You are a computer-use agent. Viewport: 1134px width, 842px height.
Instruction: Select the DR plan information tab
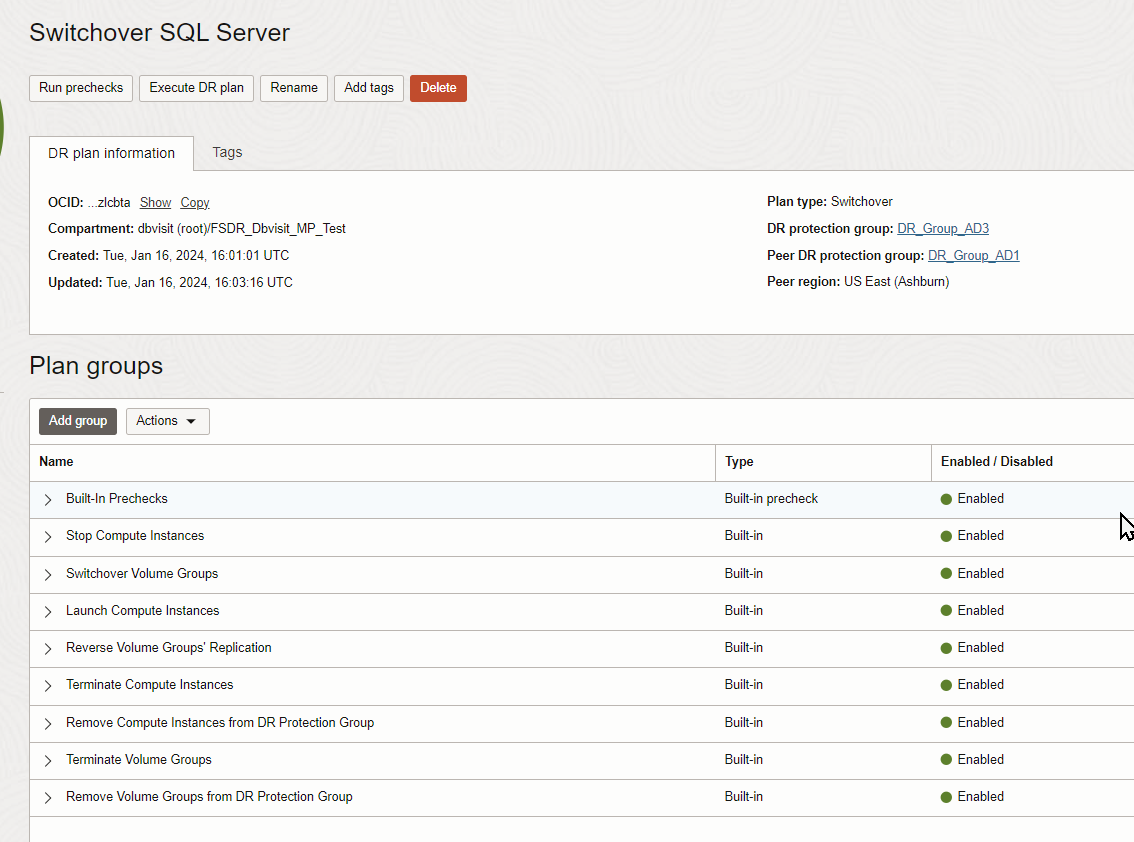pyautogui.click(x=111, y=153)
